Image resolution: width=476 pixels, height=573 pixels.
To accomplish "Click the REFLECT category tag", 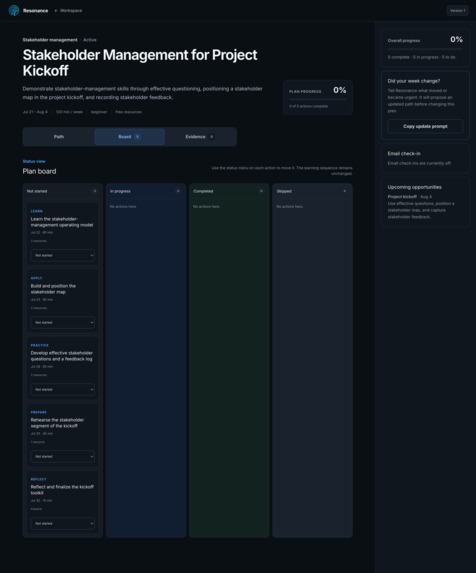I will [x=38, y=479].
